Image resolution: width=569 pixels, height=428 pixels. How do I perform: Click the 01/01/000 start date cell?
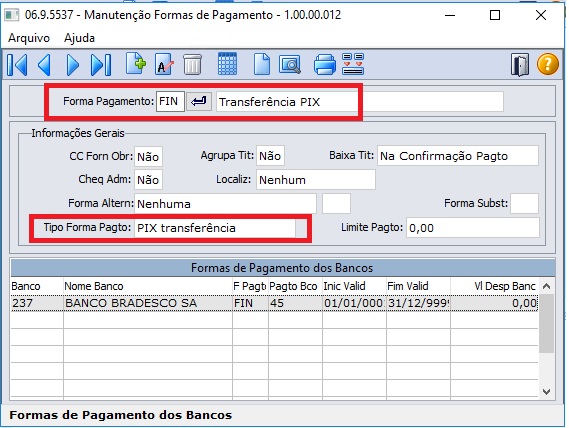pyautogui.click(x=354, y=303)
